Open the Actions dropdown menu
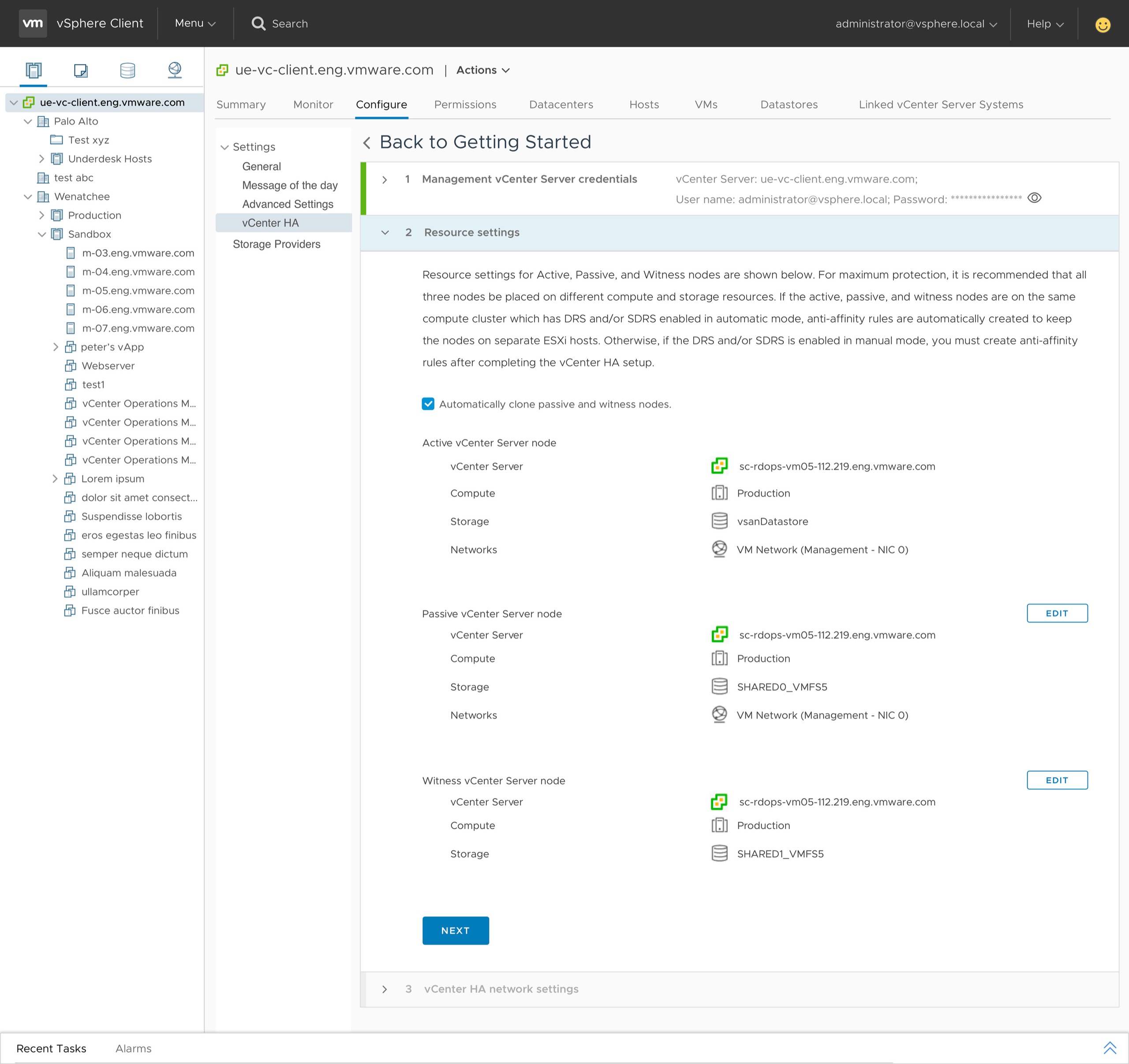The width and height of the screenshot is (1129, 1064). point(483,70)
